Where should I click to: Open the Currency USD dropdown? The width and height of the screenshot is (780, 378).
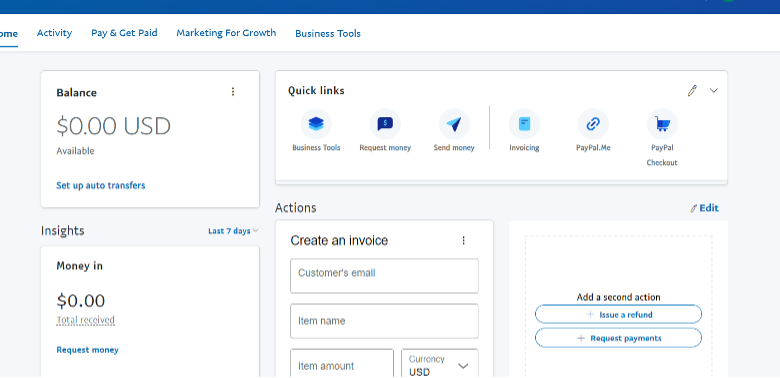click(440, 364)
